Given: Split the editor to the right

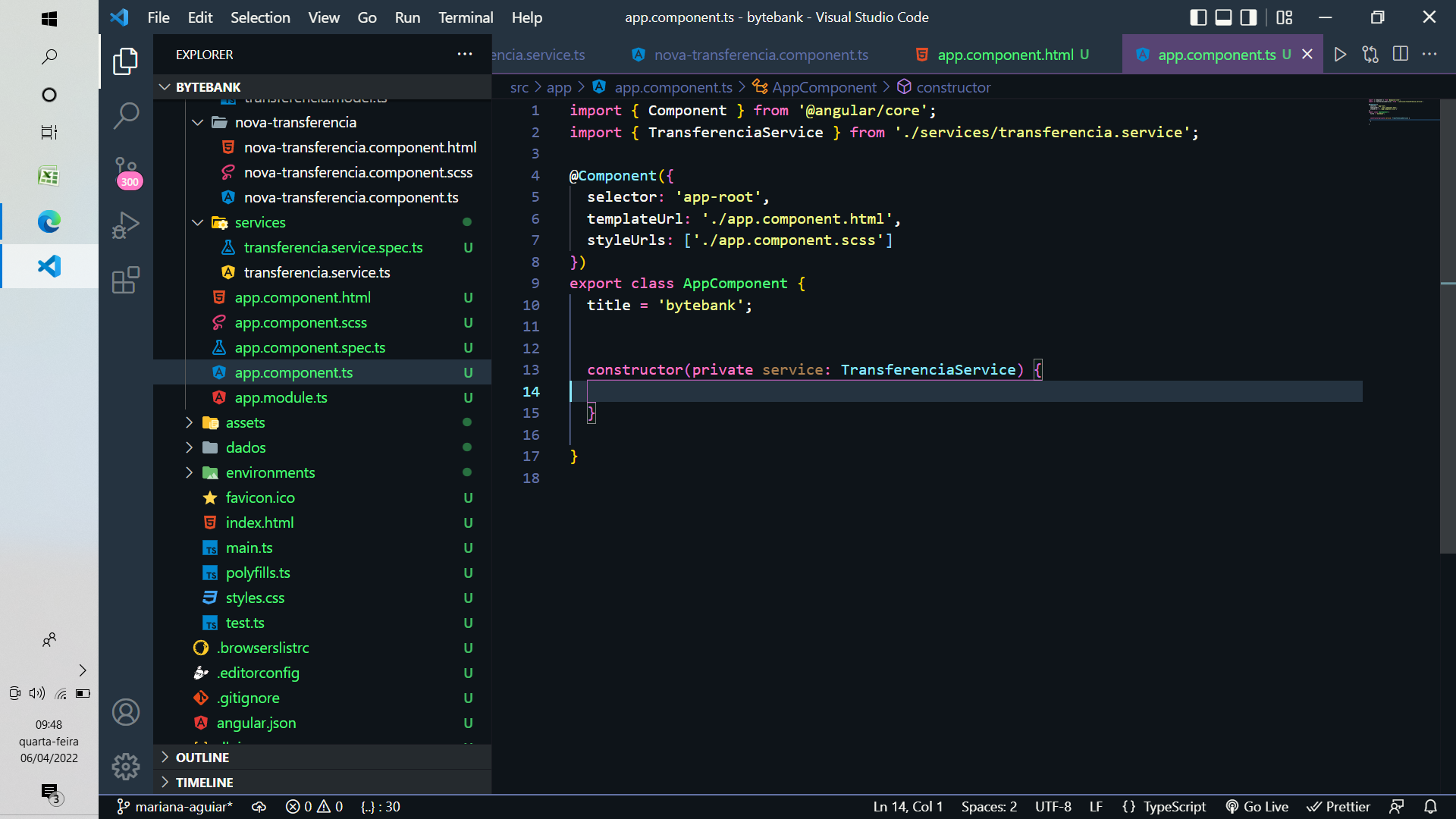Looking at the screenshot, I should click(1401, 55).
